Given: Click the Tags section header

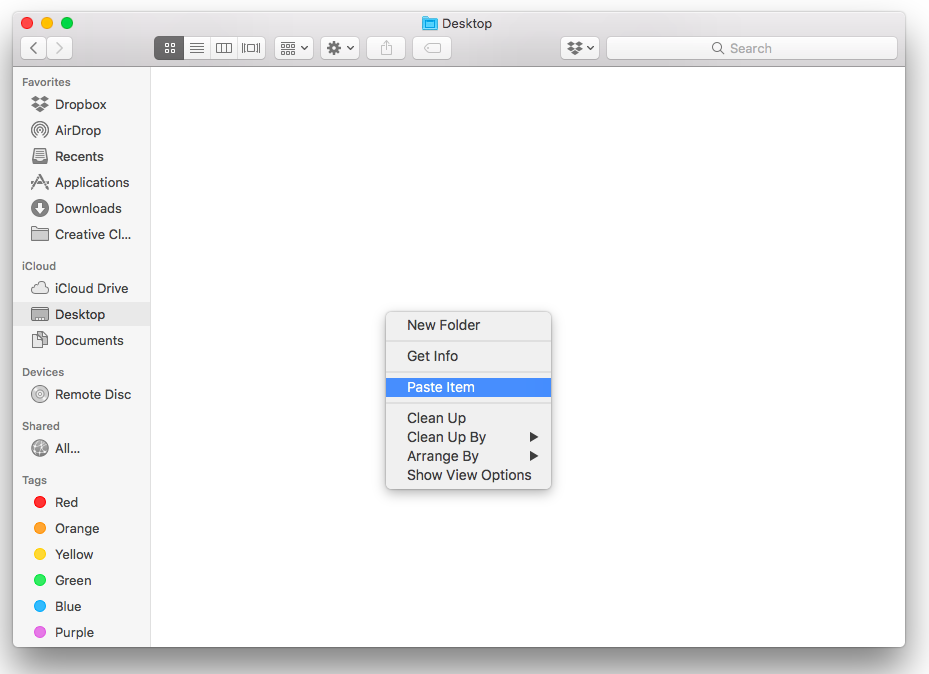Looking at the screenshot, I should pos(34,480).
